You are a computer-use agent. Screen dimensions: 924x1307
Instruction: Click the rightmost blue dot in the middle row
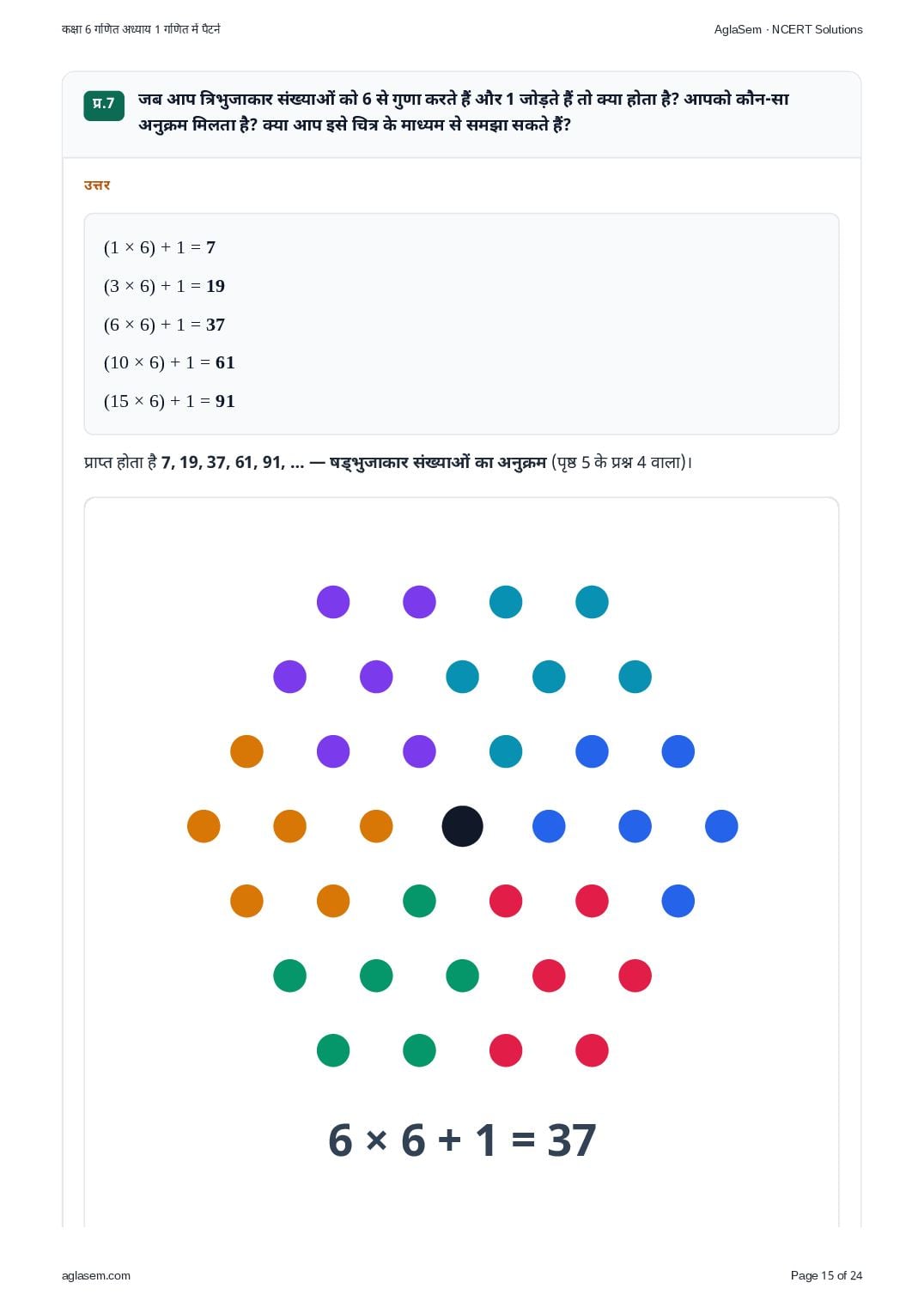(721, 826)
